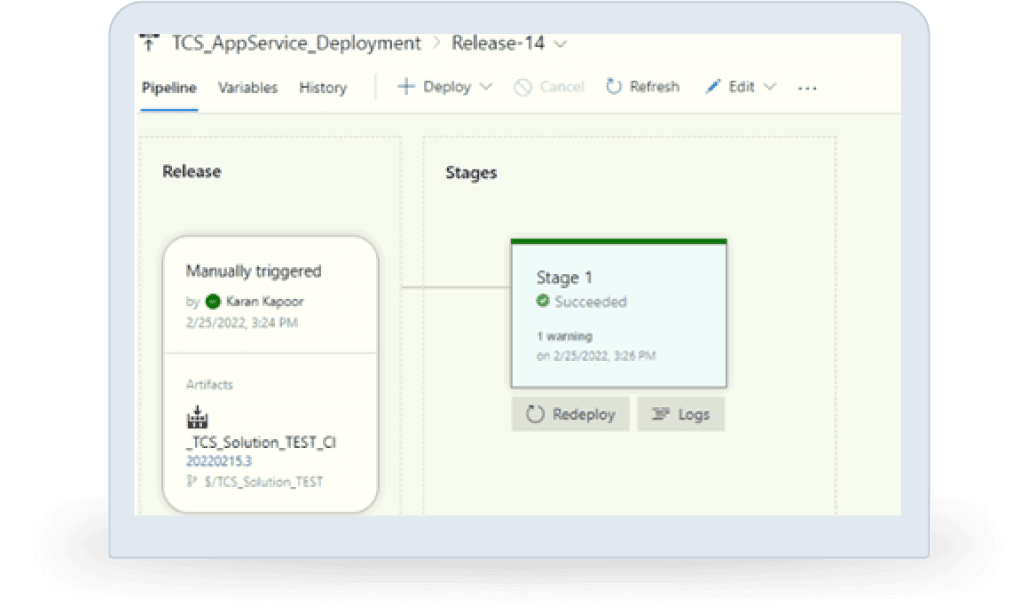Click the release pipeline icon beside TCS_AppService_Deployment
Screen dimensions: 1036x614
(x=150, y=43)
